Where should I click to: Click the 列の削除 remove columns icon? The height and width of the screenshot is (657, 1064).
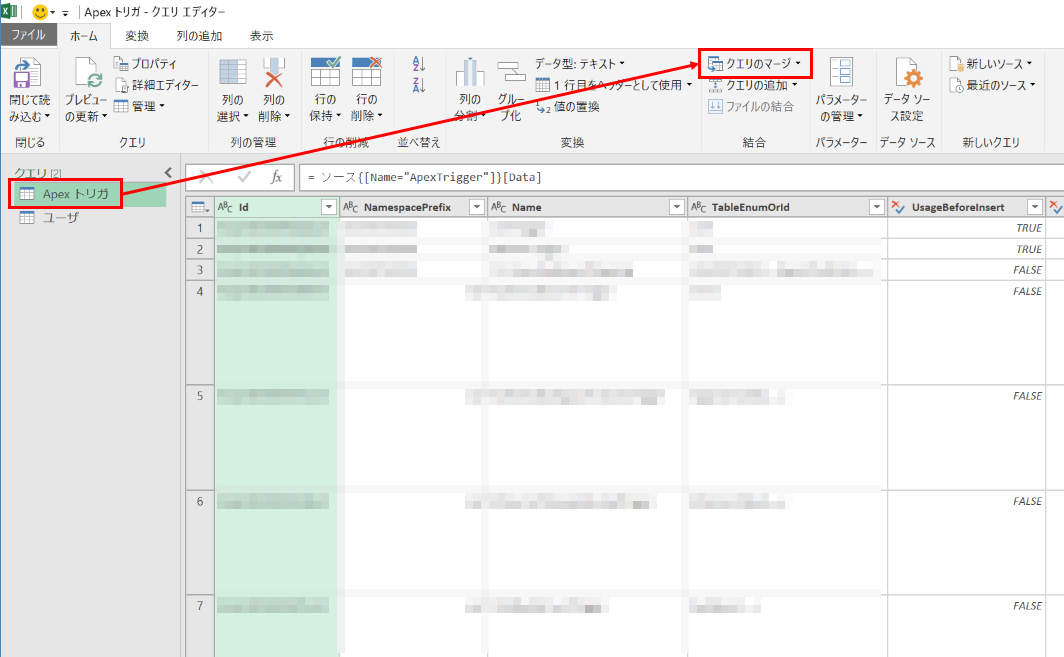[x=273, y=73]
